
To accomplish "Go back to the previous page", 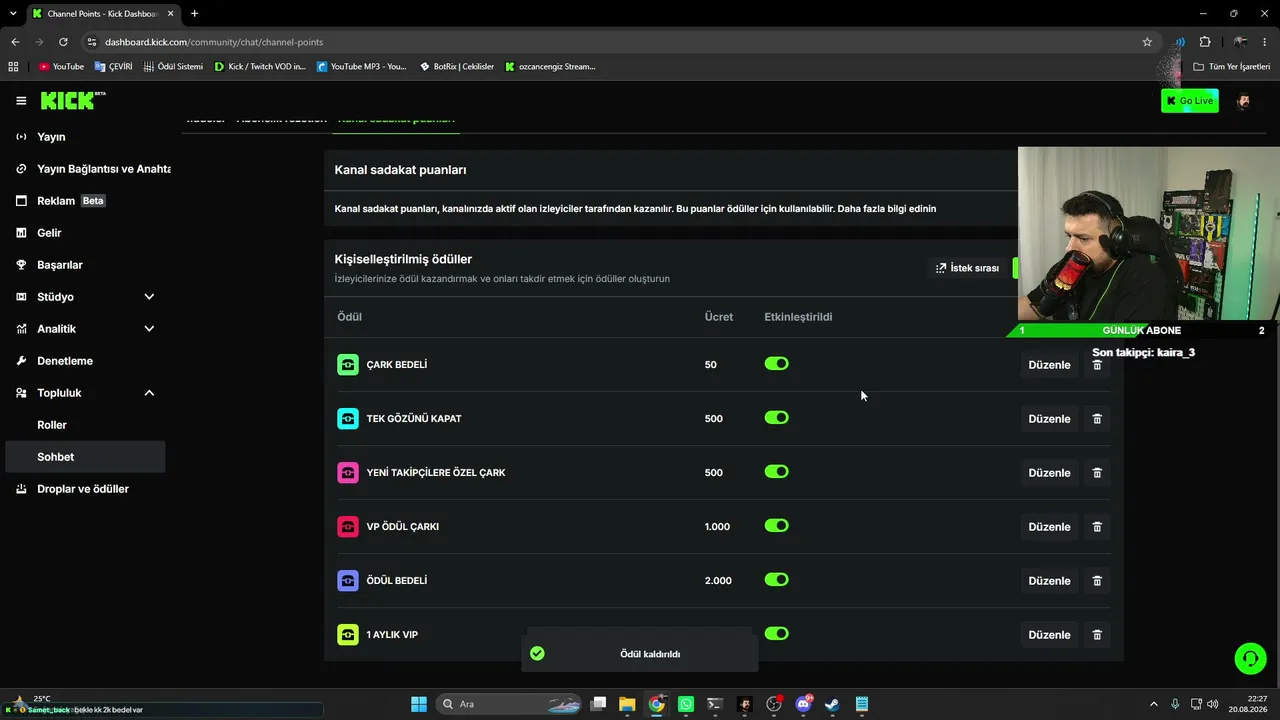I will [x=15, y=42].
